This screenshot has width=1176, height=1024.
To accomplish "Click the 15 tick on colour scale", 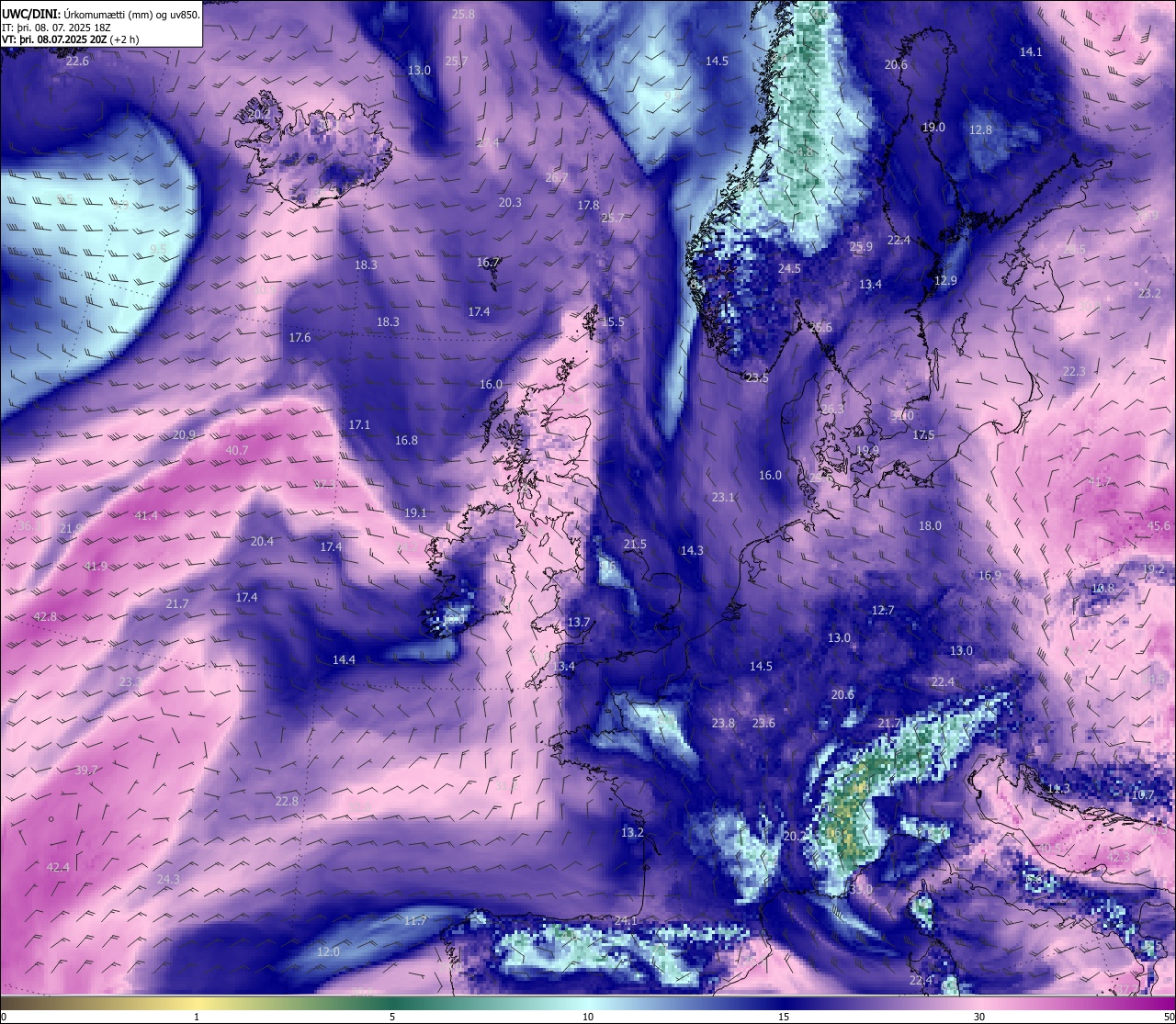I will point(784,1017).
